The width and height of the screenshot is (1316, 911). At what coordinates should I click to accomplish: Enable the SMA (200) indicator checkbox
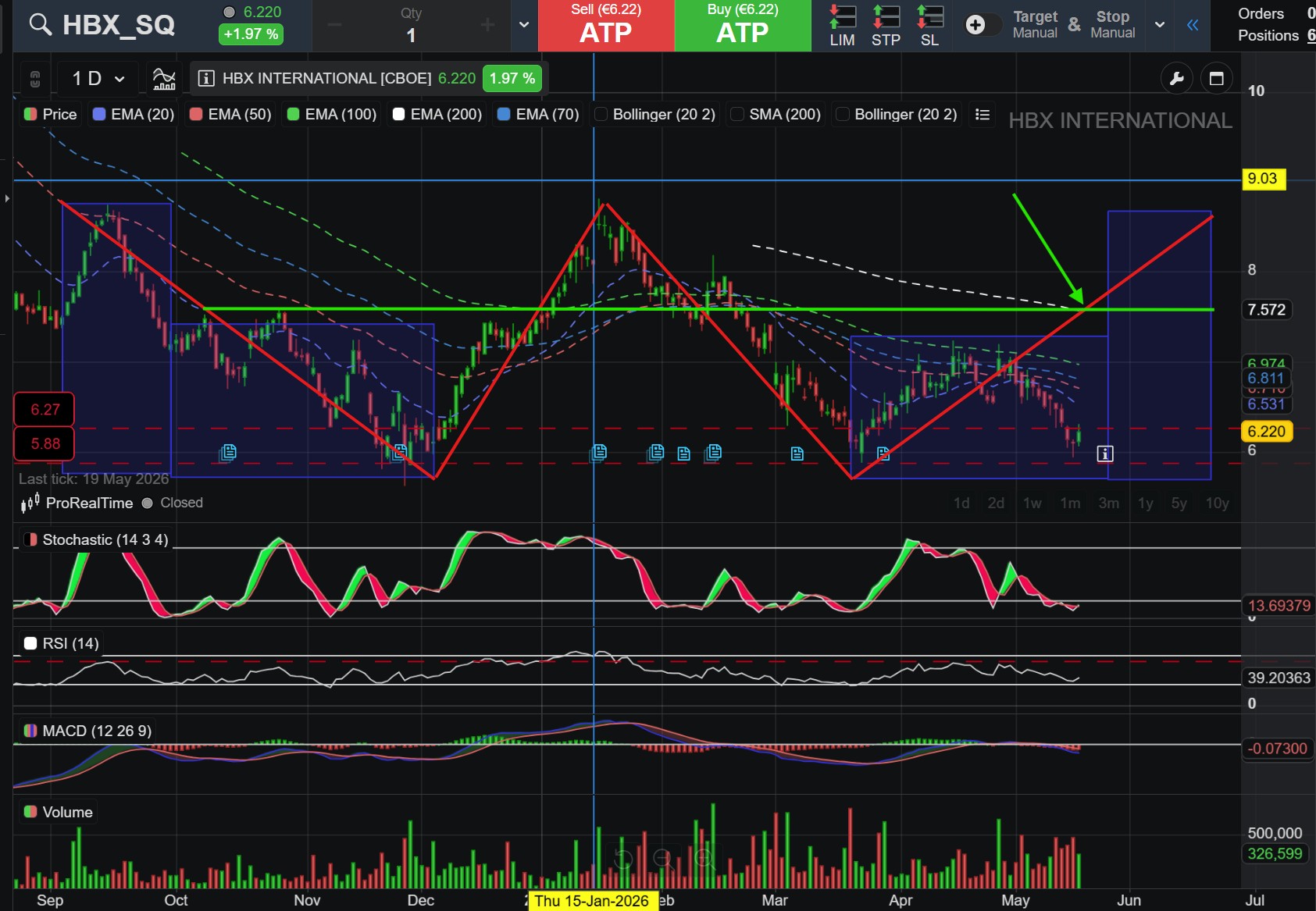point(737,115)
